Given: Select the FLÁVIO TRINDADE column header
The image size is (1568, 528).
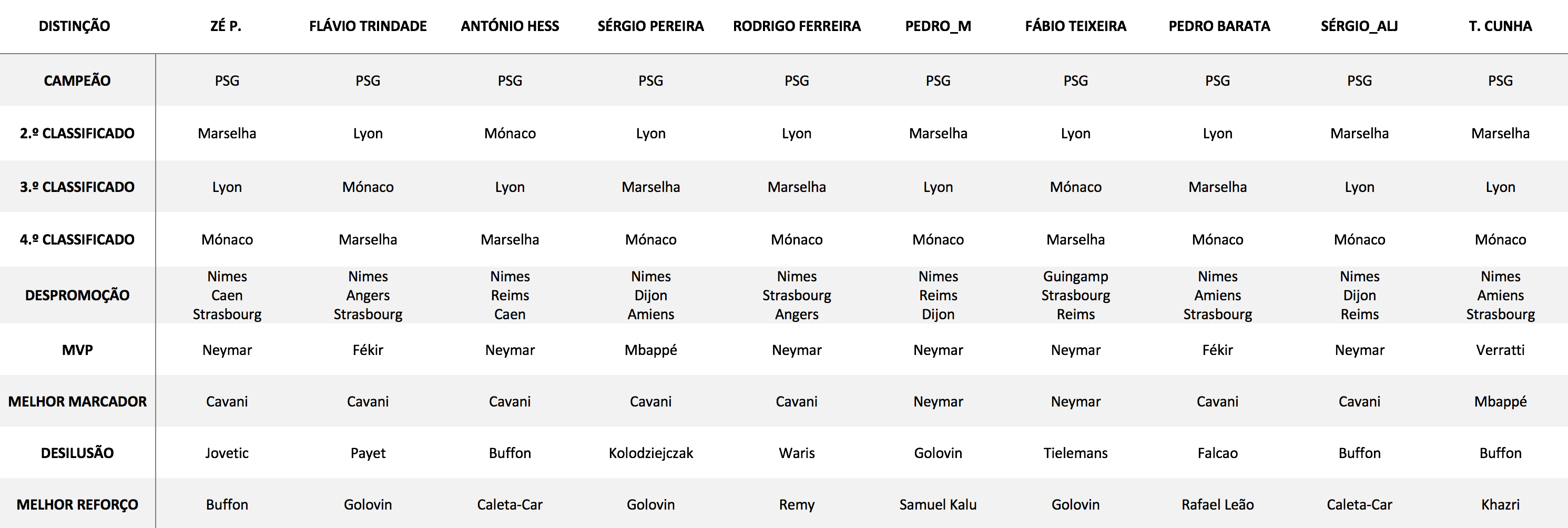Looking at the screenshot, I should tap(368, 26).
